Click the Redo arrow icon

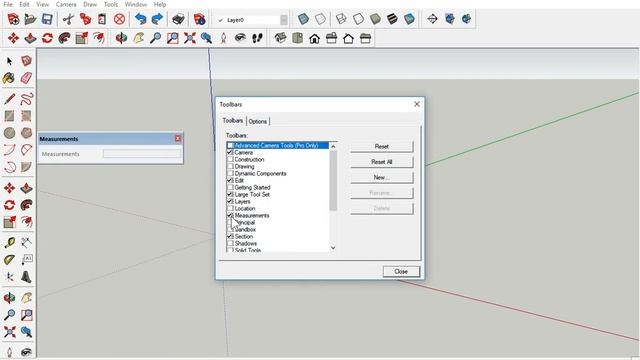point(157,19)
